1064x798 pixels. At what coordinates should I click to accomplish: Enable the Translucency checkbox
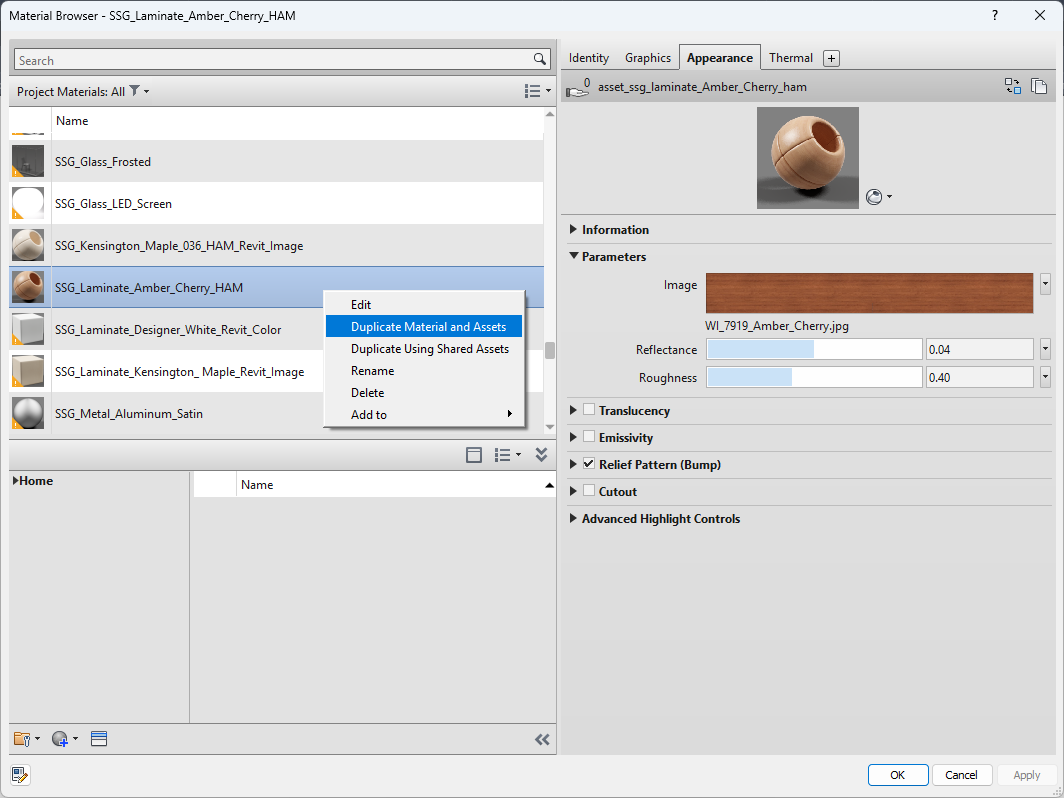coord(588,410)
